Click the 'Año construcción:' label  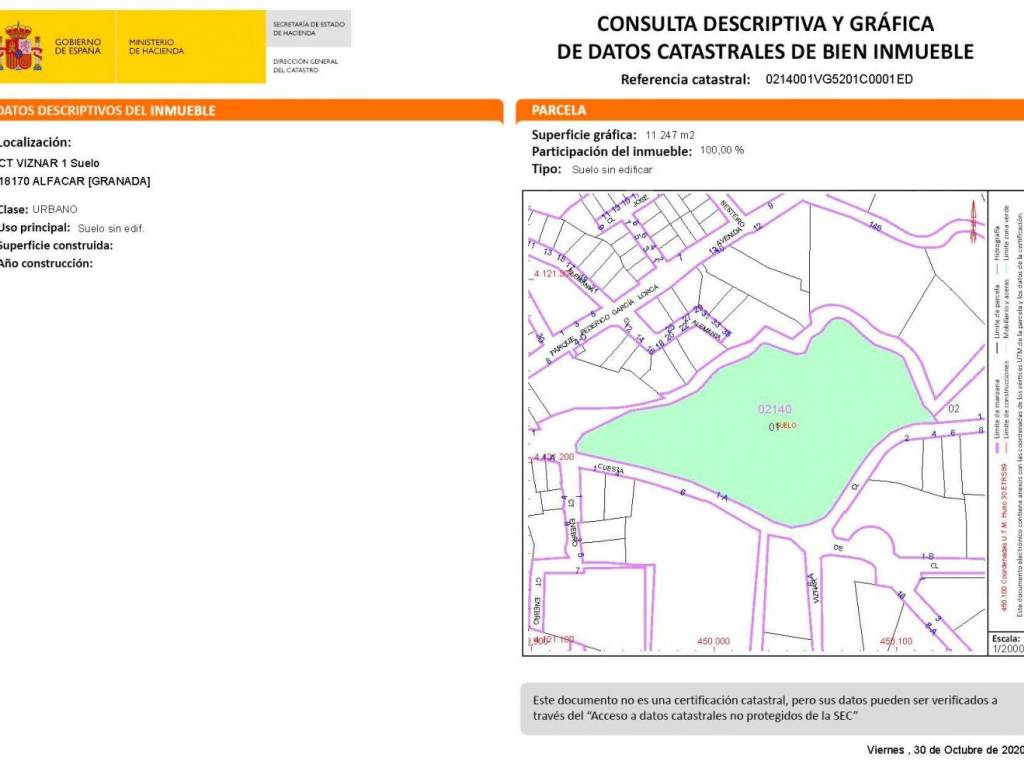pyautogui.click(x=46, y=263)
